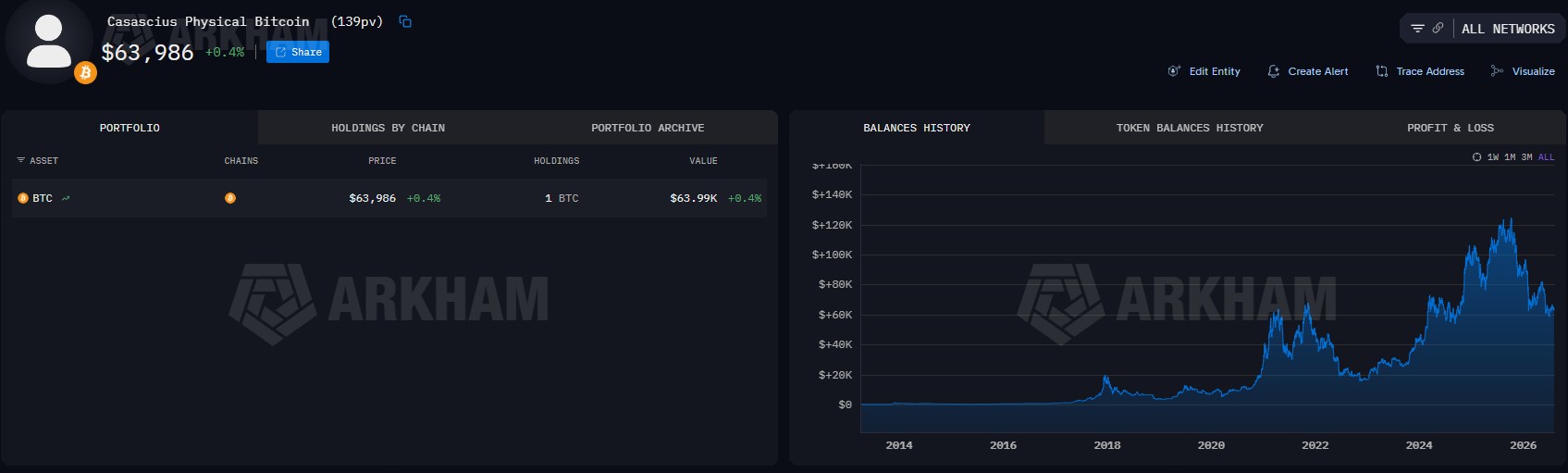Select Trace Address
The height and width of the screenshot is (473, 1568).
point(1420,71)
